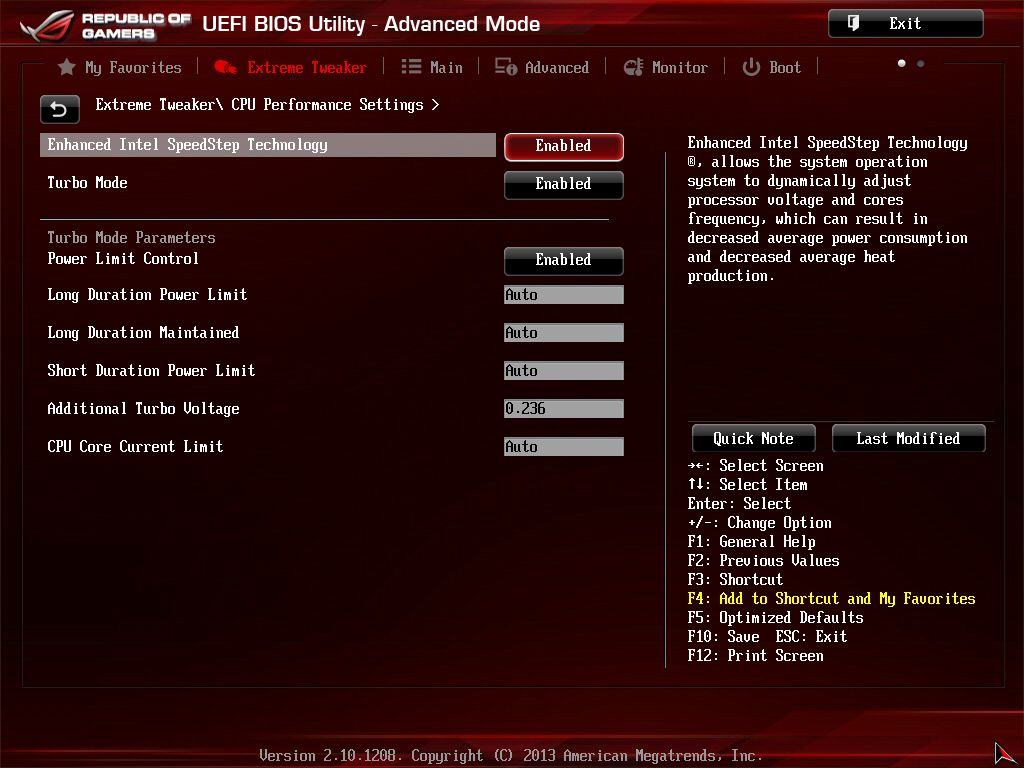Image resolution: width=1024 pixels, height=768 pixels.
Task: Open the My Favorites tab
Action: pyautogui.click(x=120, y=67)
